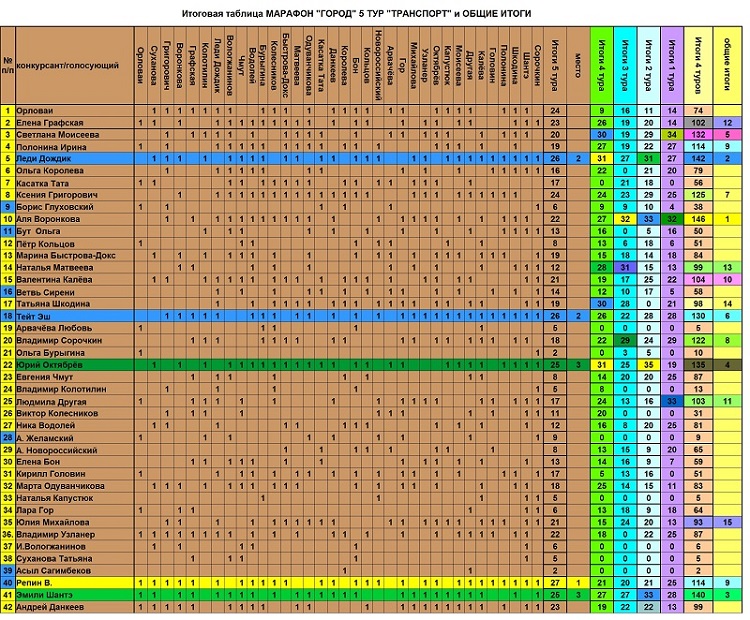Click the rotated 'Новороссийский' column header
This screenshot has width=750, height=620.
tap(379, 66)
